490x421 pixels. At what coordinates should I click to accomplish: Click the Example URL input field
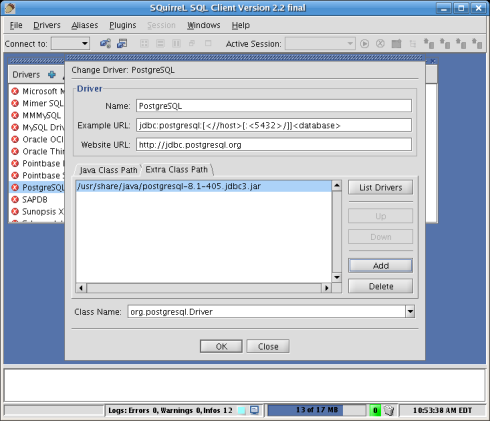click(274, 125)
